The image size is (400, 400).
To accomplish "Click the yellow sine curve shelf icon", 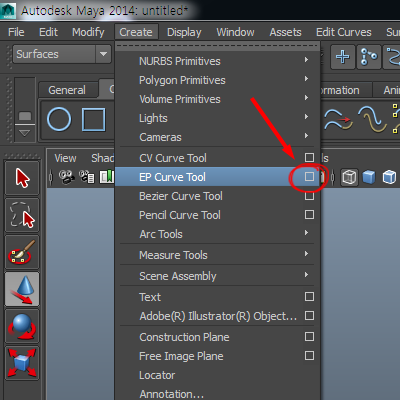I will tap(372, 119).
